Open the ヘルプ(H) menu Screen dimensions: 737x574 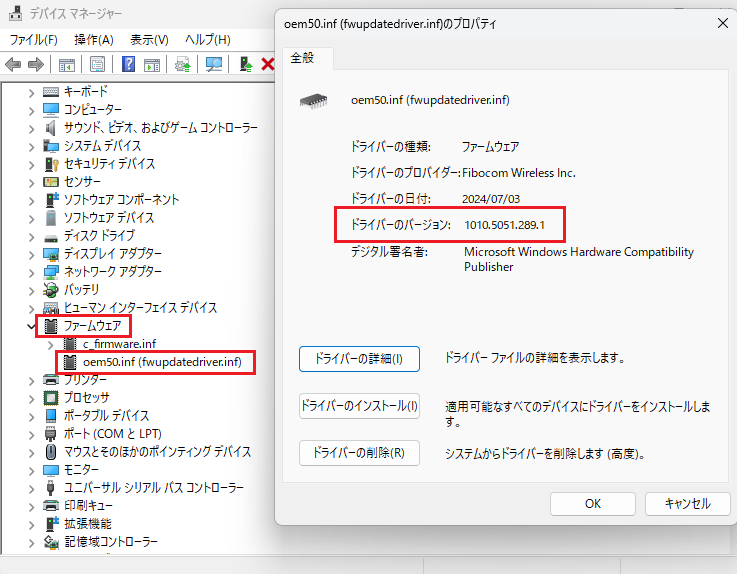click(x=207, y=39)
